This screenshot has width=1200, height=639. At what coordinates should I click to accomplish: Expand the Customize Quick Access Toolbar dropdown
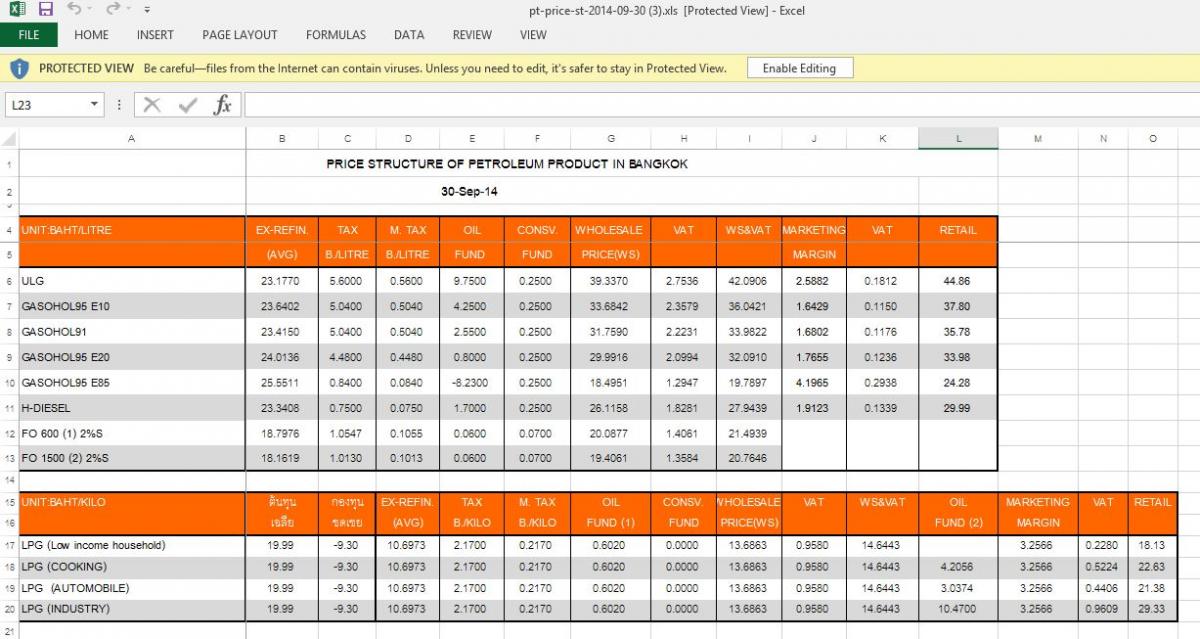(x=147, y=9)
